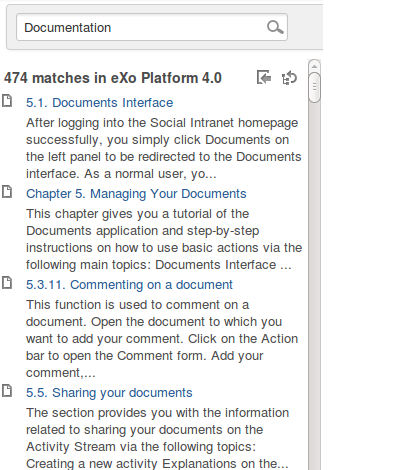Click the vertical scrollbar thumb
The height and width of the screenshot is (470, 400).
pyautogui.click(x=314, y=87)
